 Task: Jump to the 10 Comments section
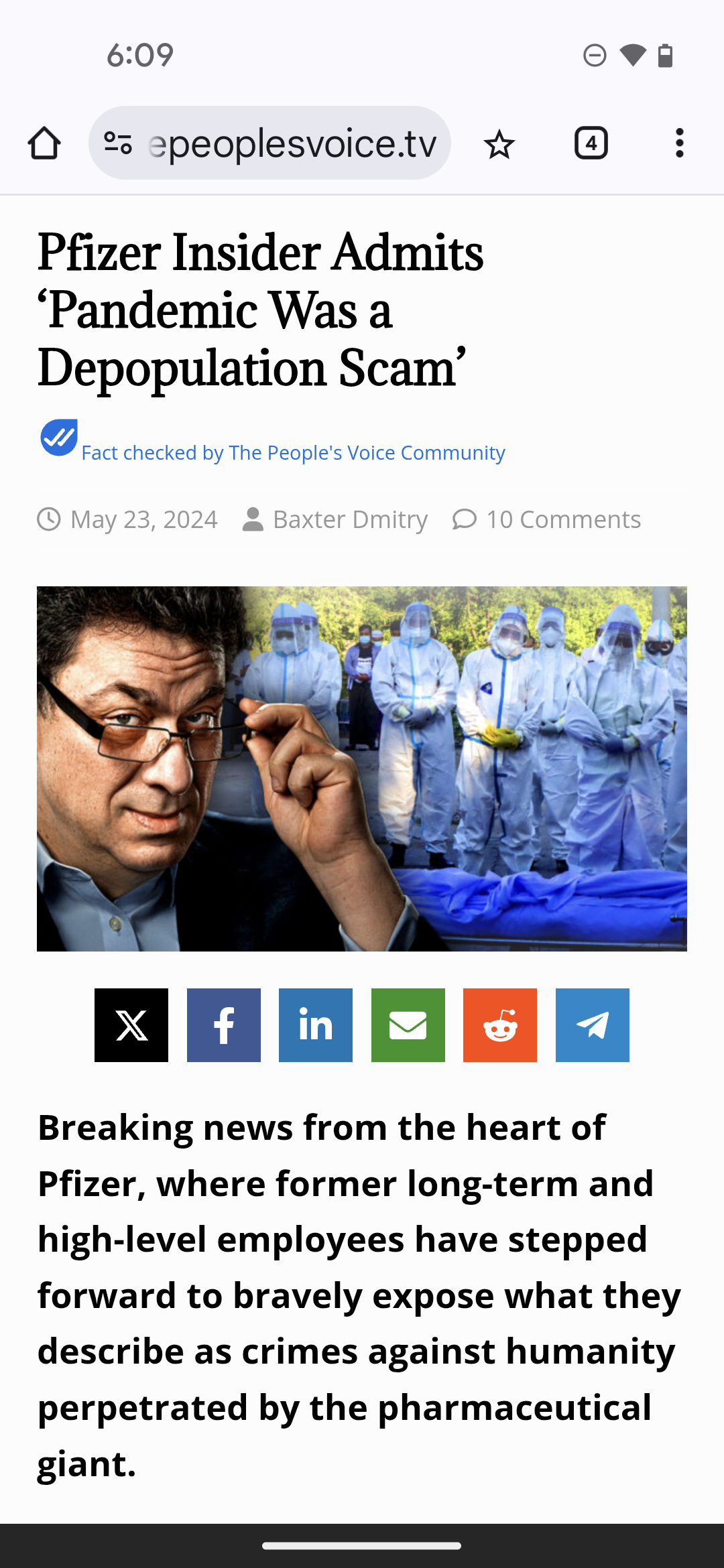563,519
